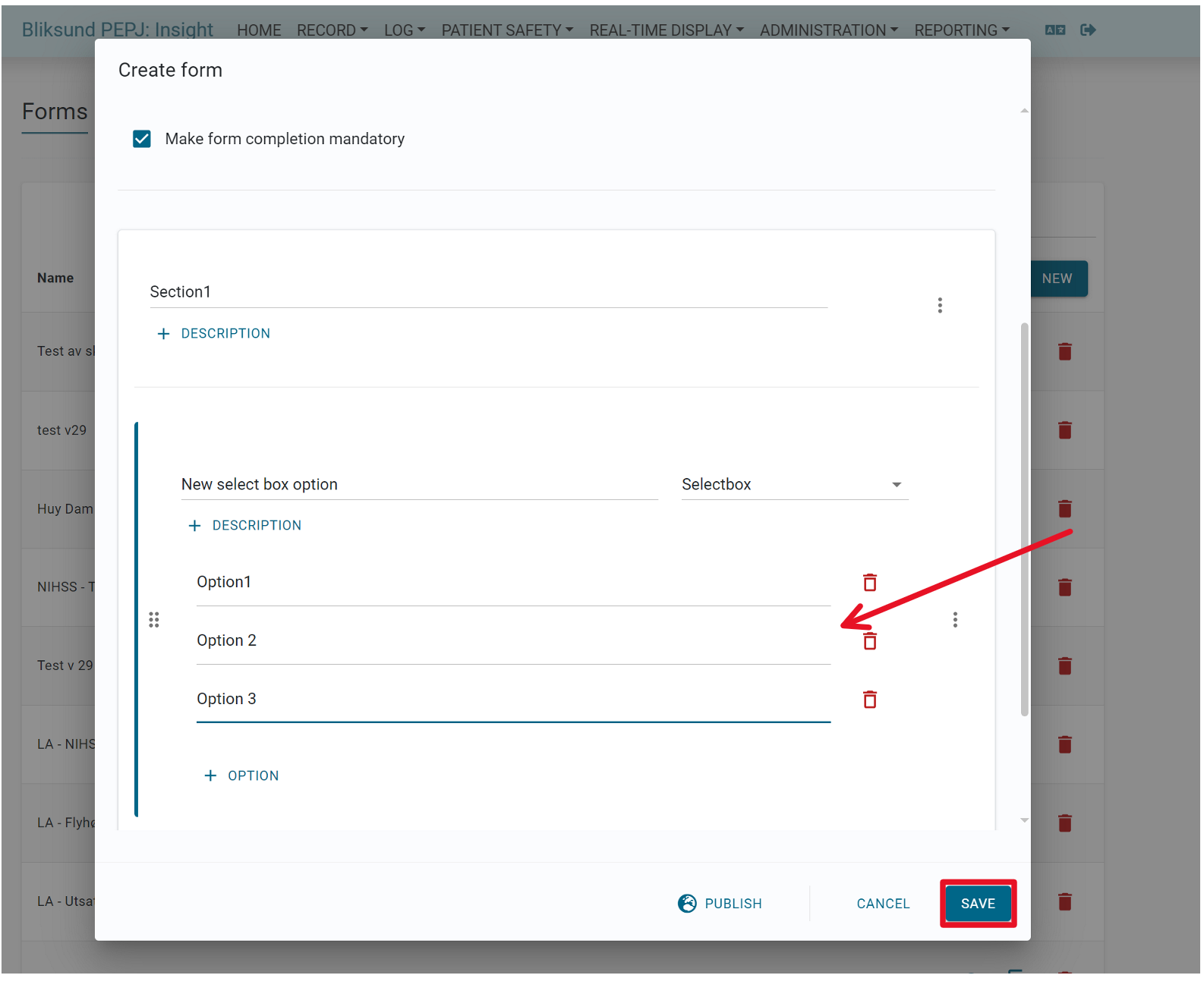This screenshot has width=1204, height=994.
Task: Click the dialog vertical scrollbar thumb
Action: tap(1024, 519)
